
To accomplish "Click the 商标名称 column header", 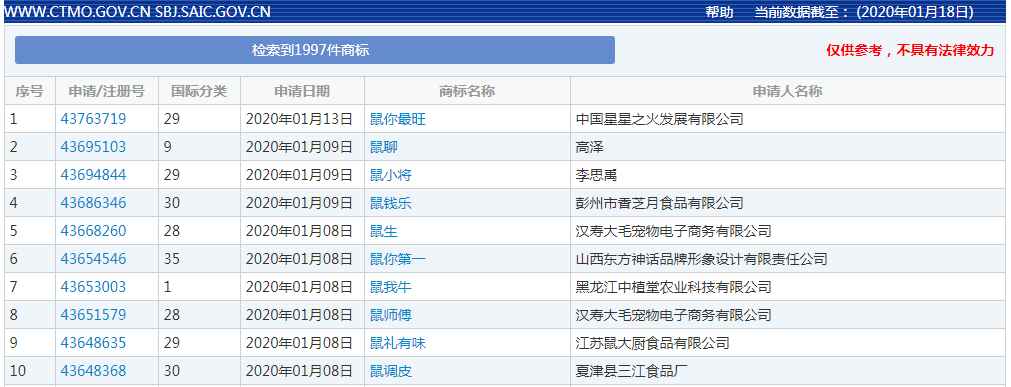I will 467,91.
